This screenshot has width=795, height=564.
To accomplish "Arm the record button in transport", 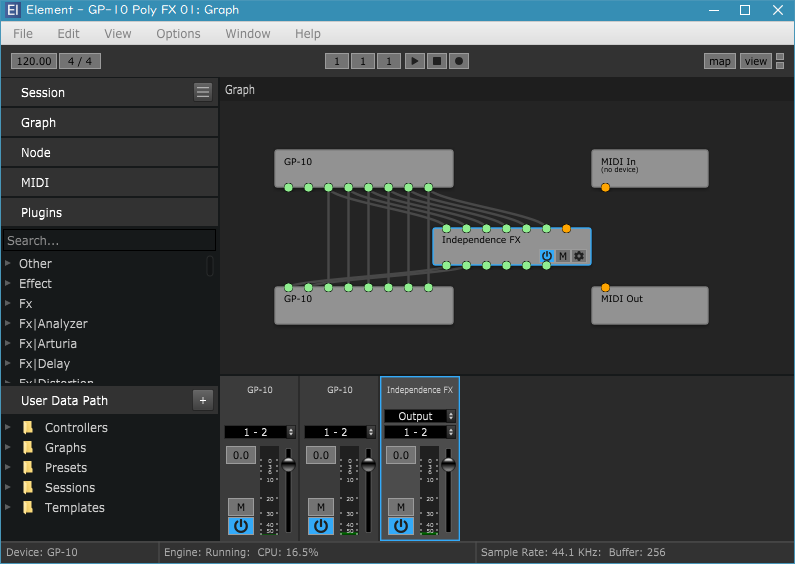I will pos(459,61).
